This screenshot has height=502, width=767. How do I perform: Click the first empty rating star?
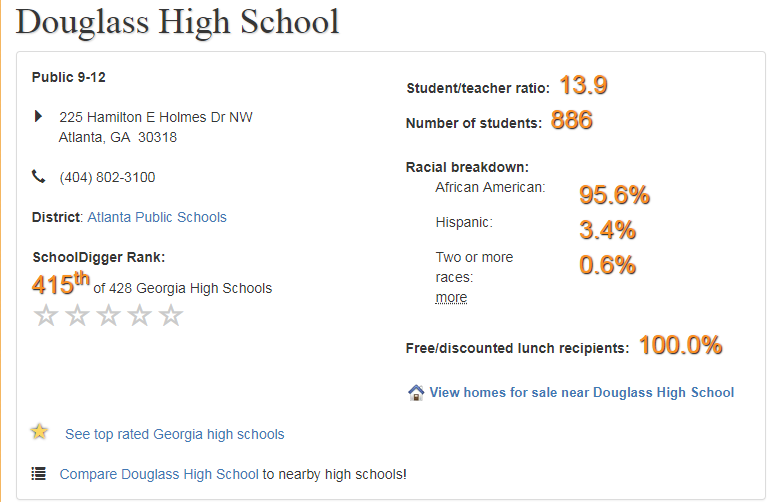coord(46,316)
